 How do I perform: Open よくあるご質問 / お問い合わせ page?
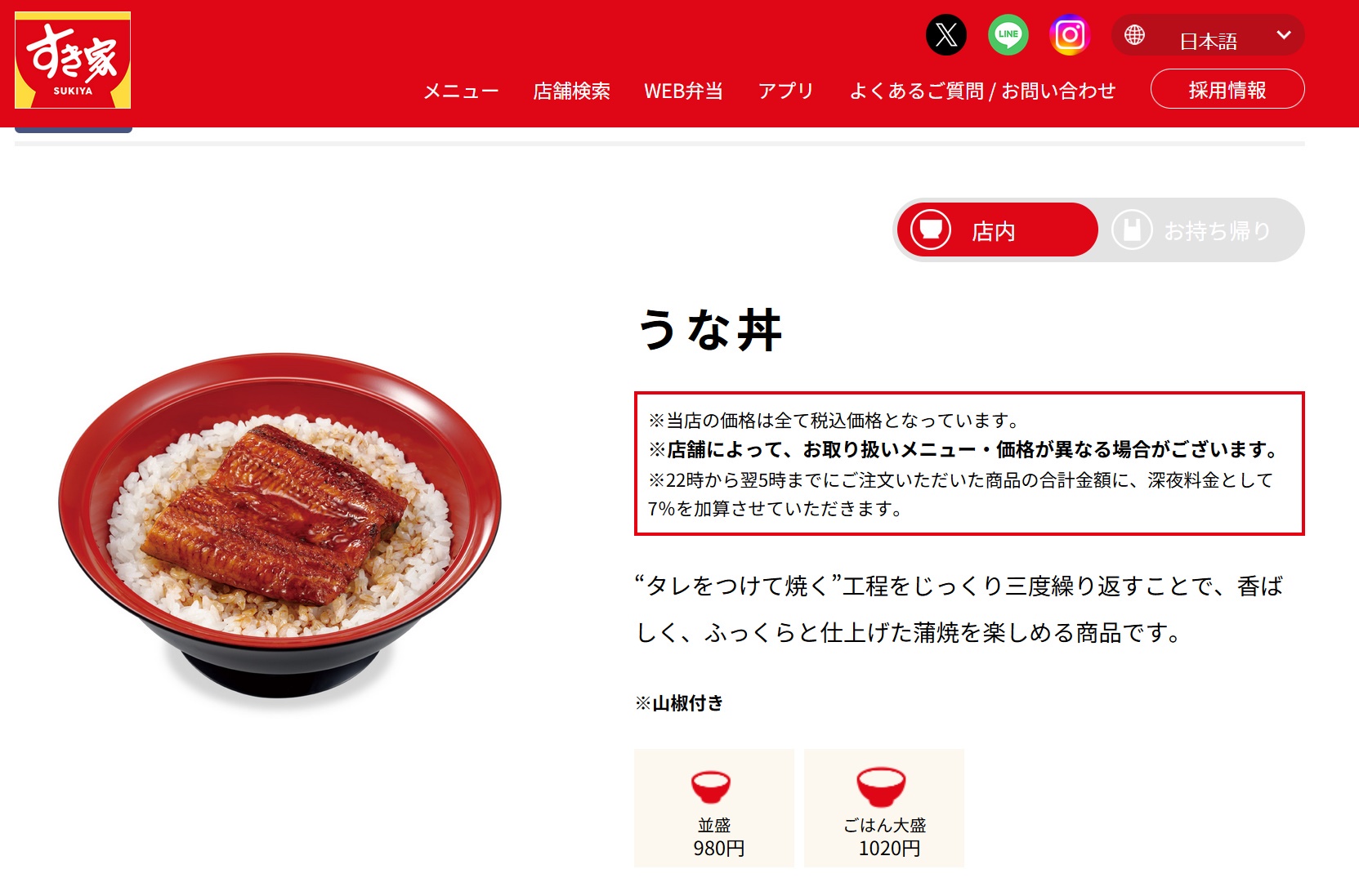[x=982, y=91]
